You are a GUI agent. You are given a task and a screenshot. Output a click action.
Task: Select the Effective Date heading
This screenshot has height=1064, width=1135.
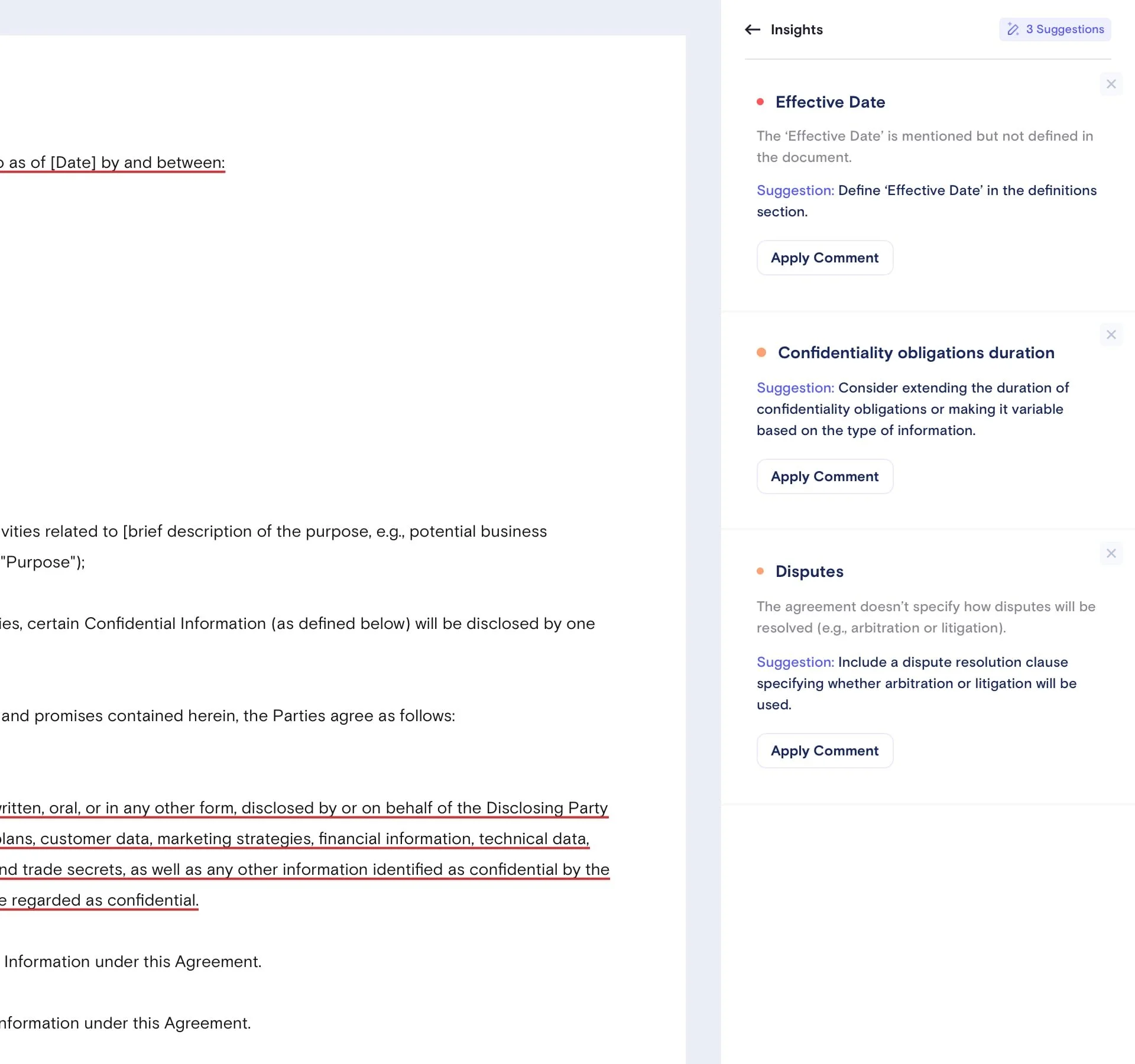point(830,102)
